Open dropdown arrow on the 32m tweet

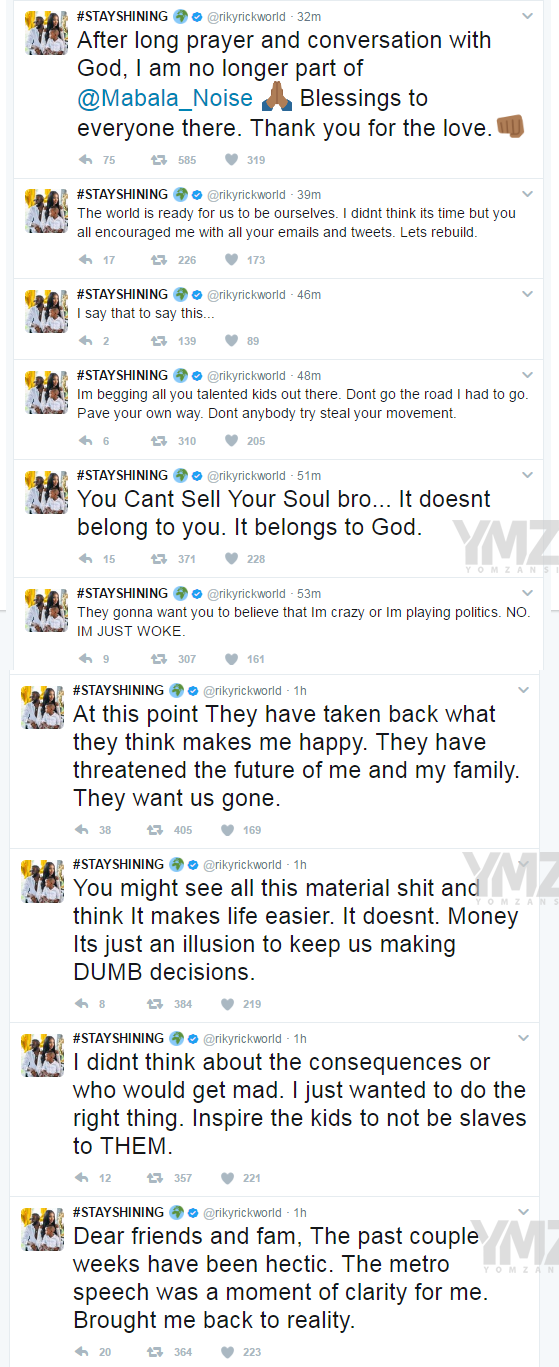coord(527,17)
